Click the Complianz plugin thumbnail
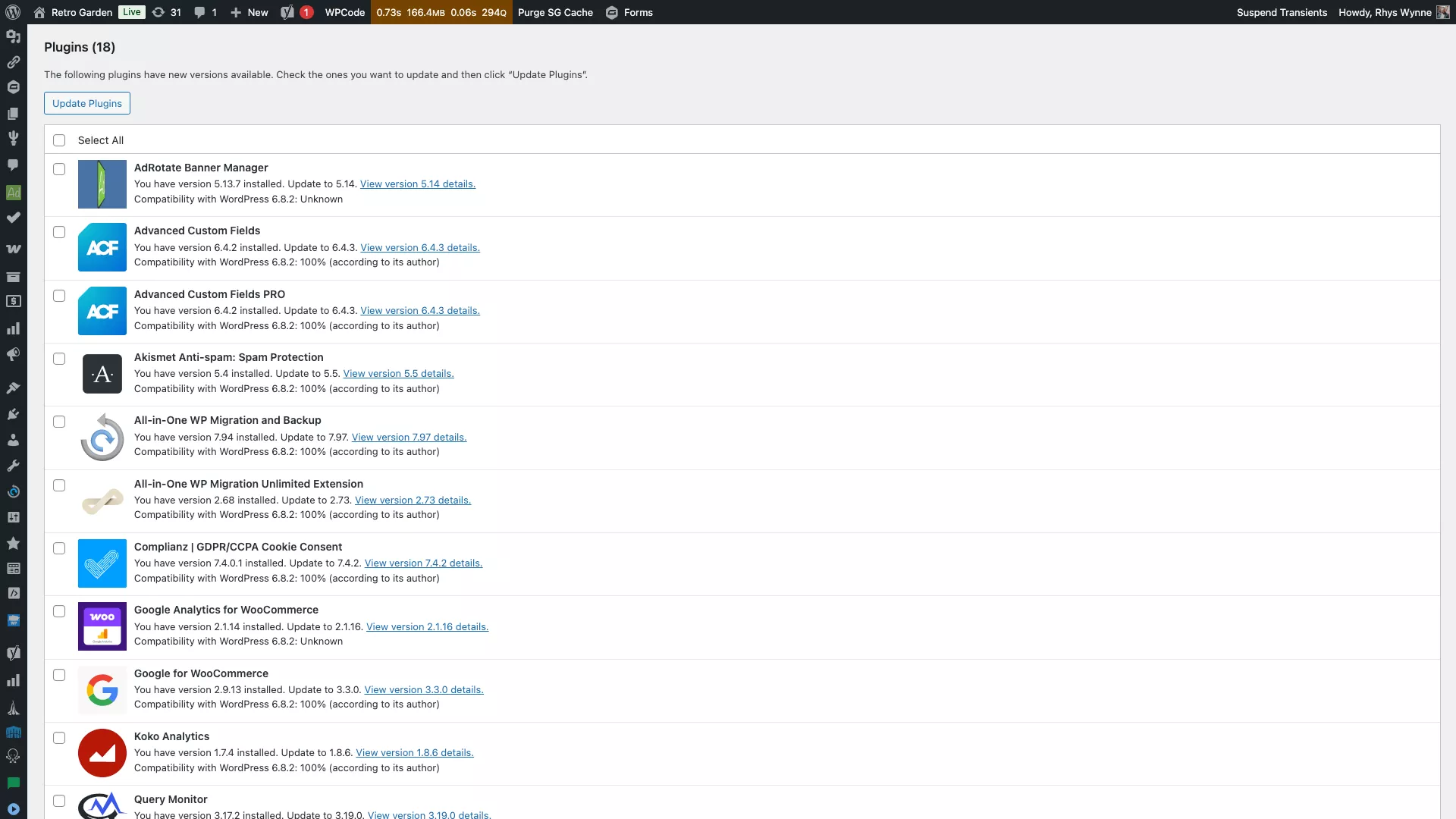 pyautogui.click(x=102, y=563)
